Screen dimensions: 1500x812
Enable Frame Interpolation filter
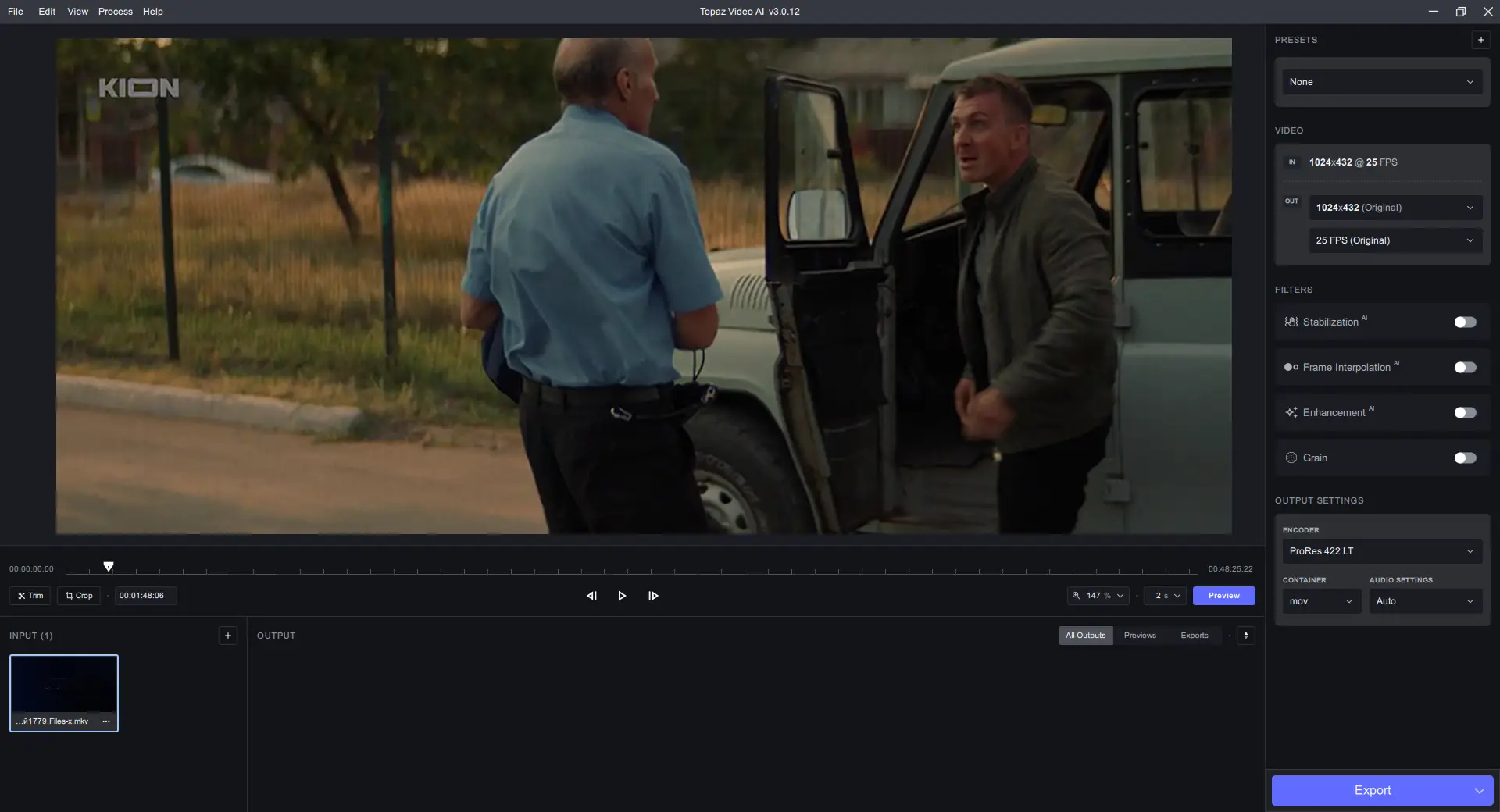[x=1465, y=367]
